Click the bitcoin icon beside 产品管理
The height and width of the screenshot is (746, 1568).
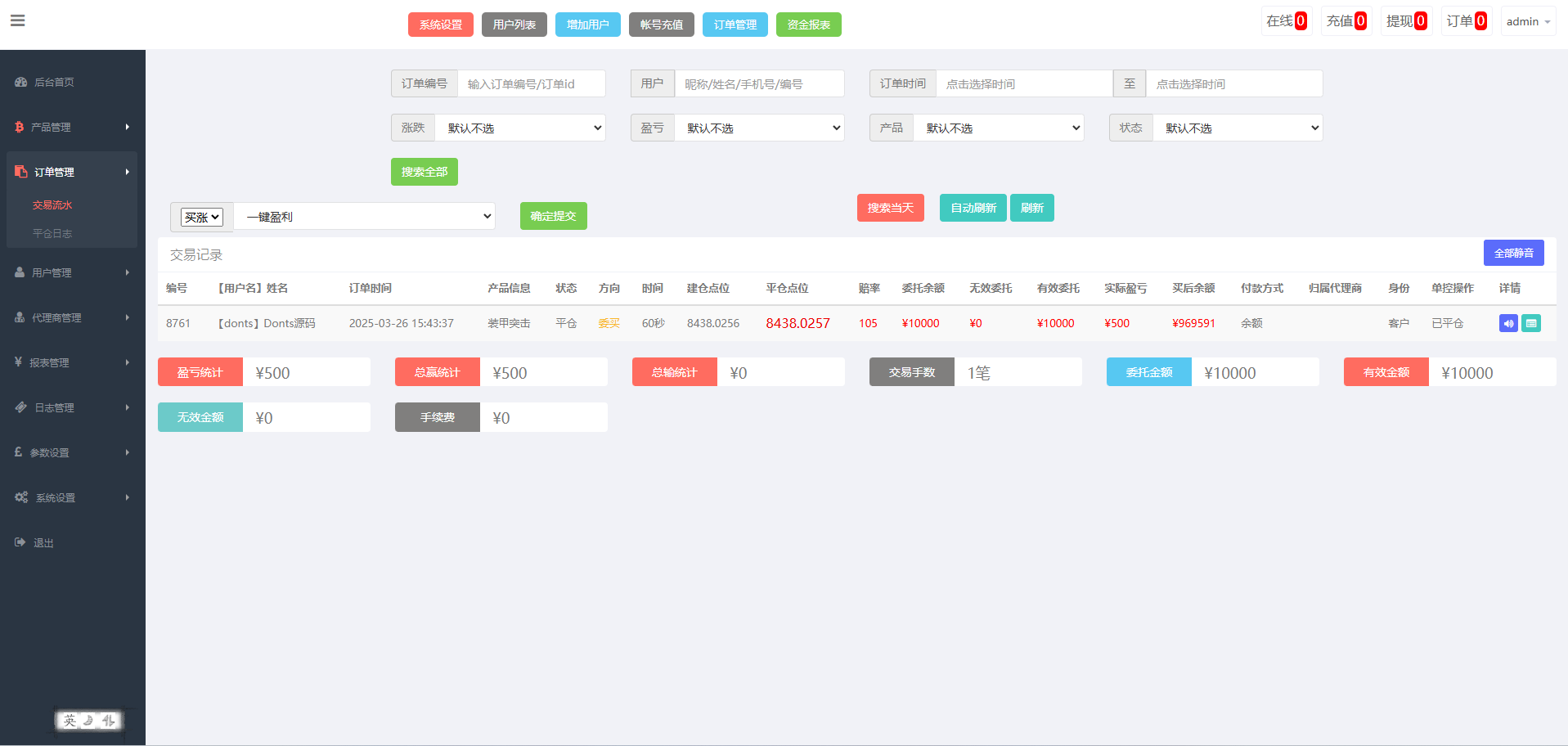click(20, 127)
